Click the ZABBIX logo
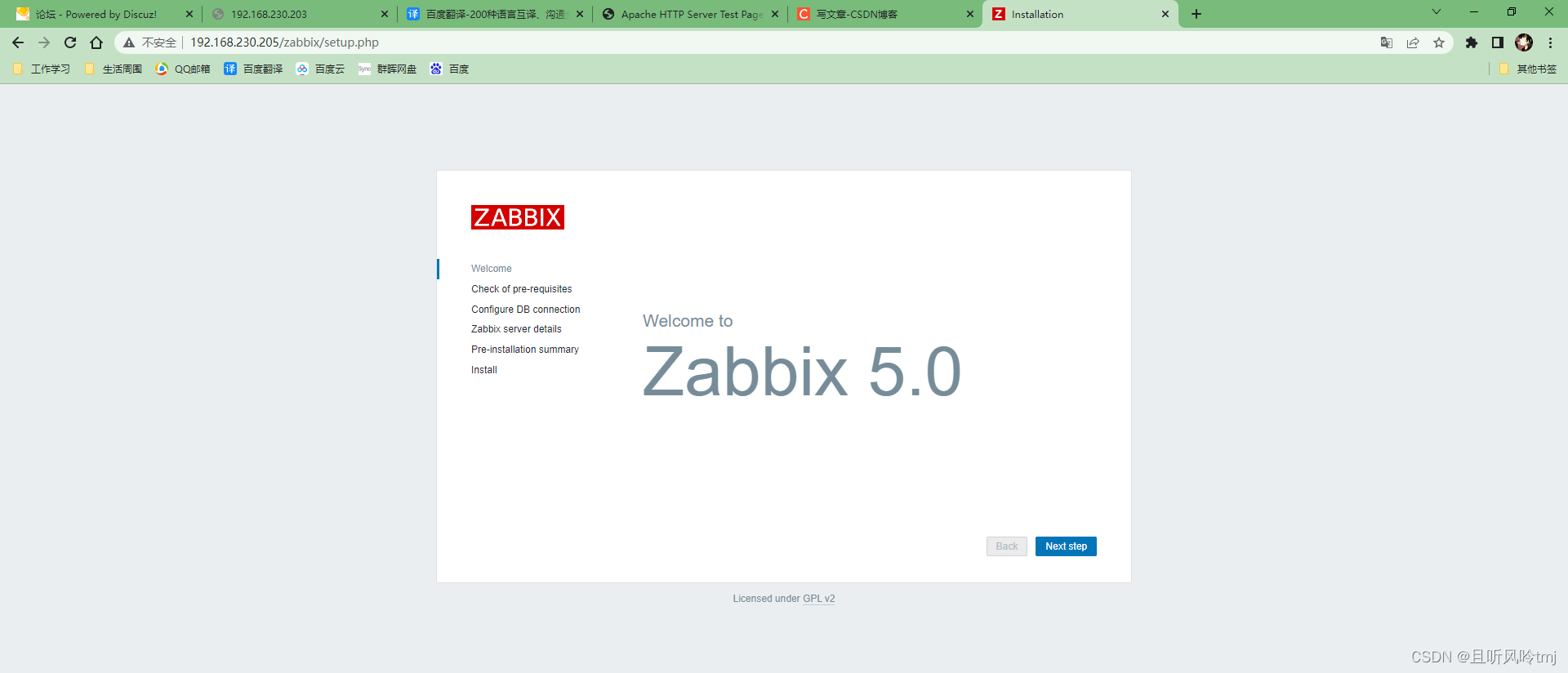This screenshot has width=1568, height=673. pos(518,217)
